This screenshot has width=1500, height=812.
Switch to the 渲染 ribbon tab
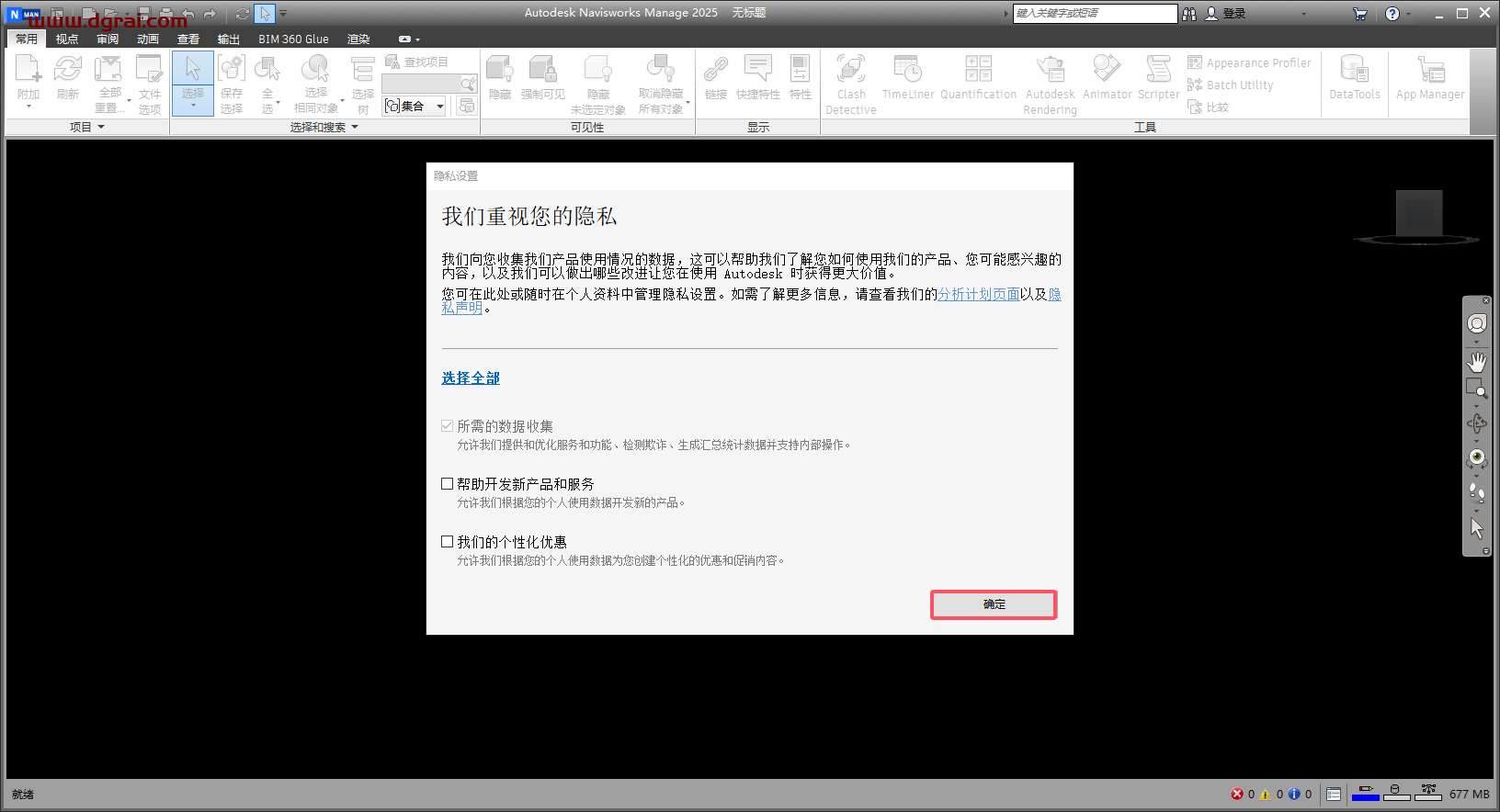(358, 39)
